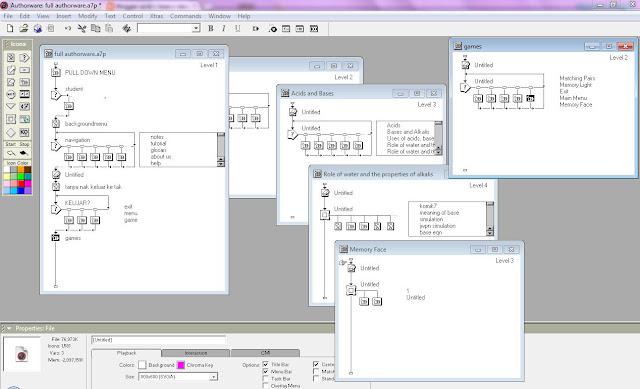Select the Knowledge Object icon in palette

point(24,132)
